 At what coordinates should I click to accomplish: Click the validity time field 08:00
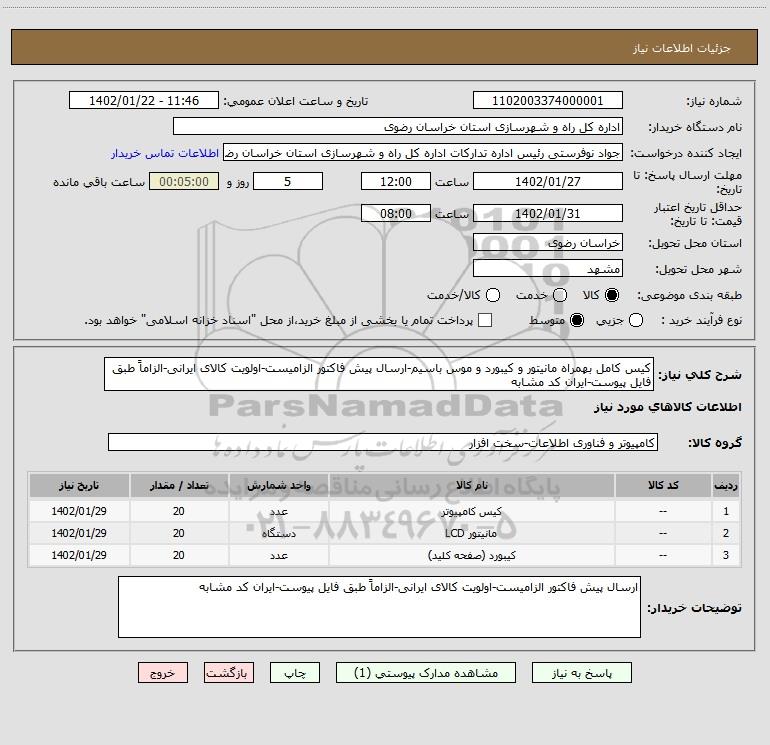click(x=396, y=213)
